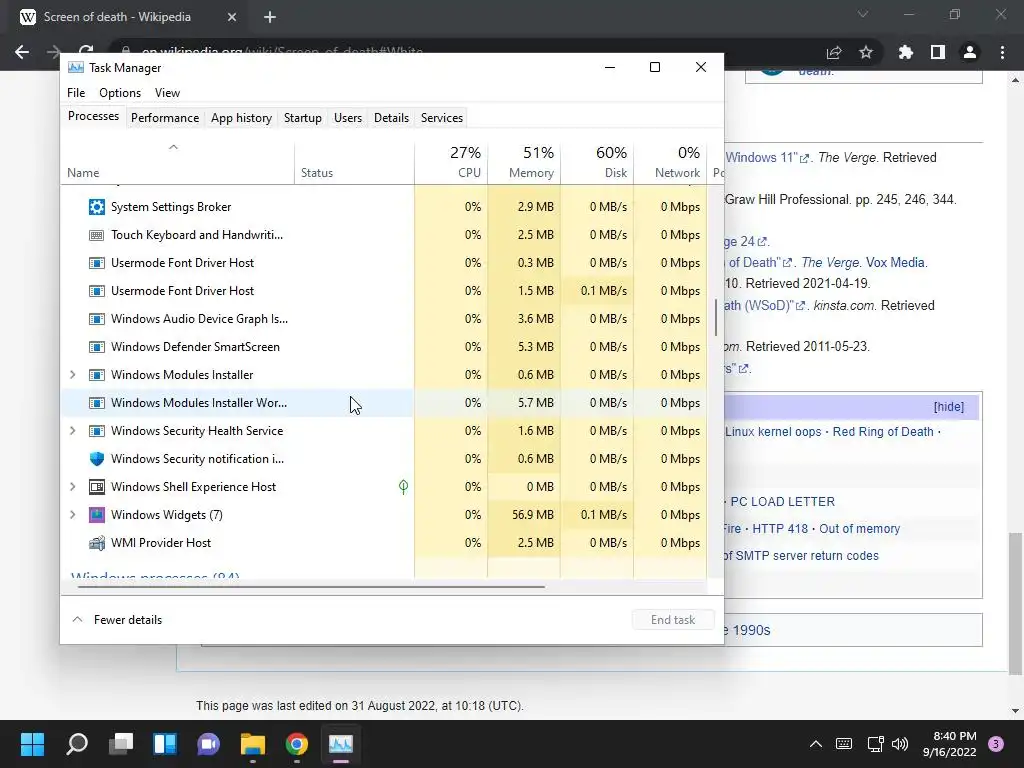Click the Windows Widgets process icon

97,515
